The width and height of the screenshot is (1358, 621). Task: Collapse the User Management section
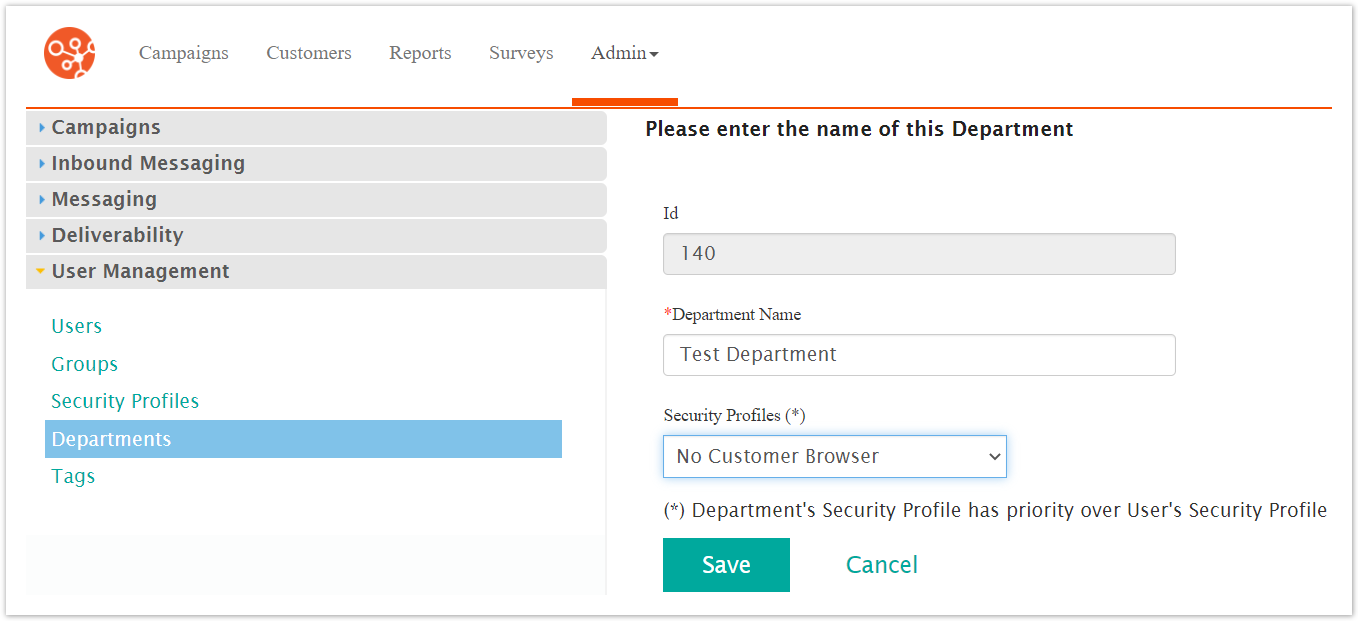coord(316,271)
